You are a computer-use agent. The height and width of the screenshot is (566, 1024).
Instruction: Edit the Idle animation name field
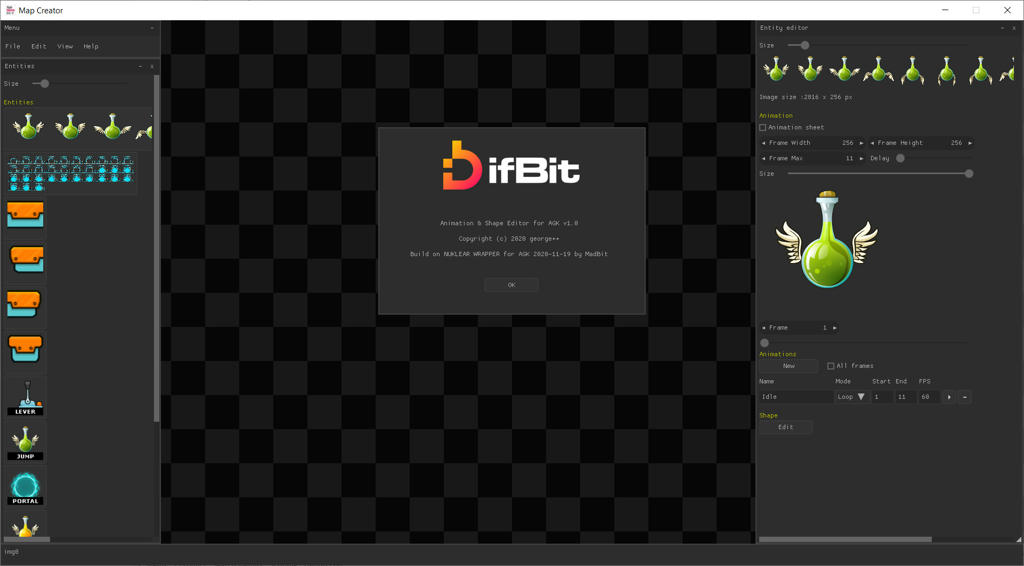point(796,397)
